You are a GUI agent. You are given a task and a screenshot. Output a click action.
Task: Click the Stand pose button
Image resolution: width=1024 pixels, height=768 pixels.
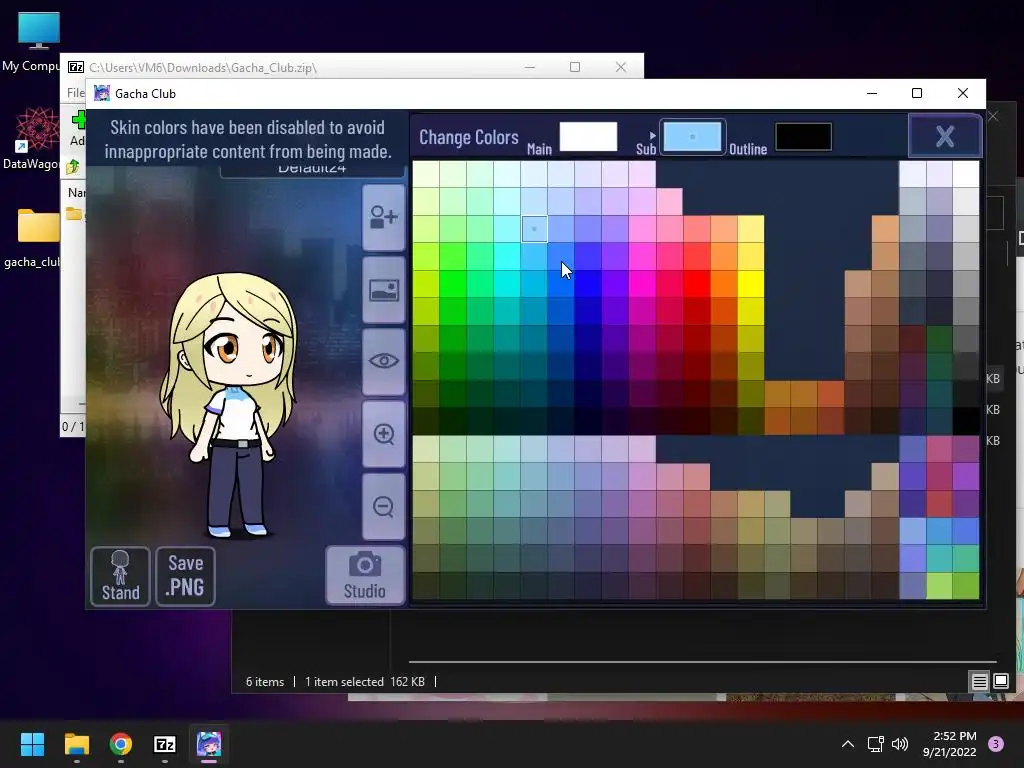[120, 576]
